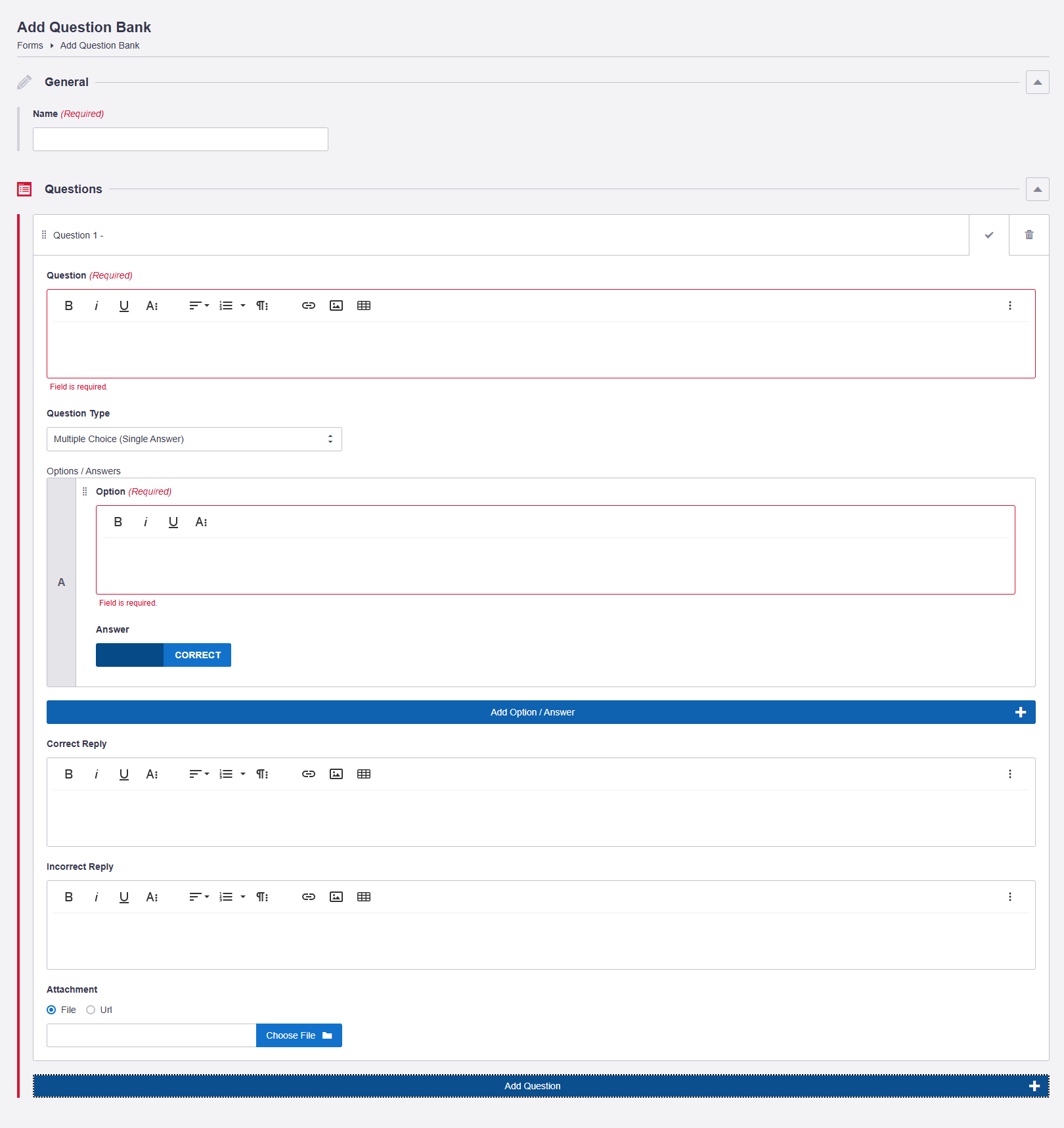
Task: Open font size in the Question editor
Action: tap(152, 305)
